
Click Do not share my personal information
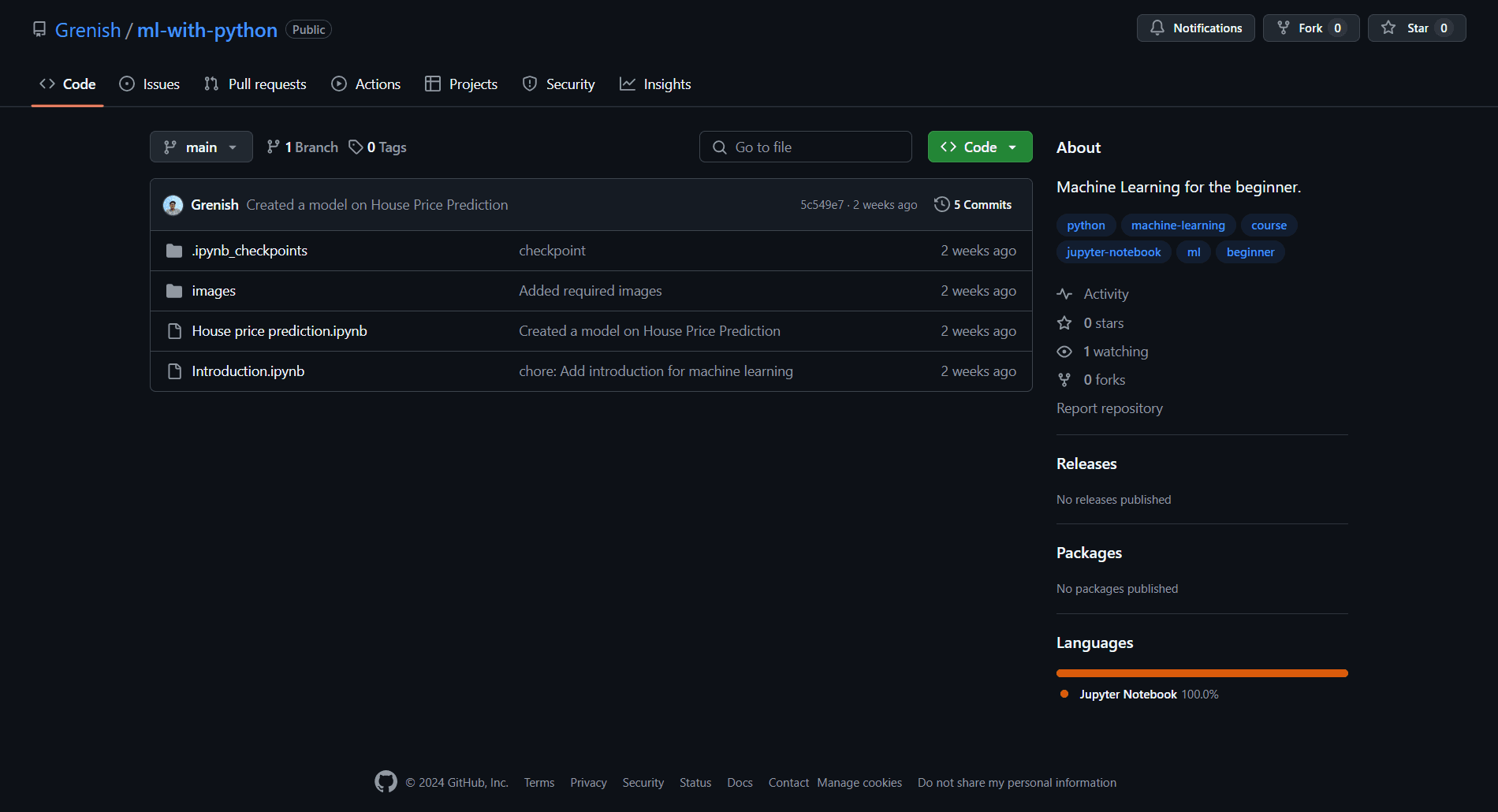point(1017,783)
